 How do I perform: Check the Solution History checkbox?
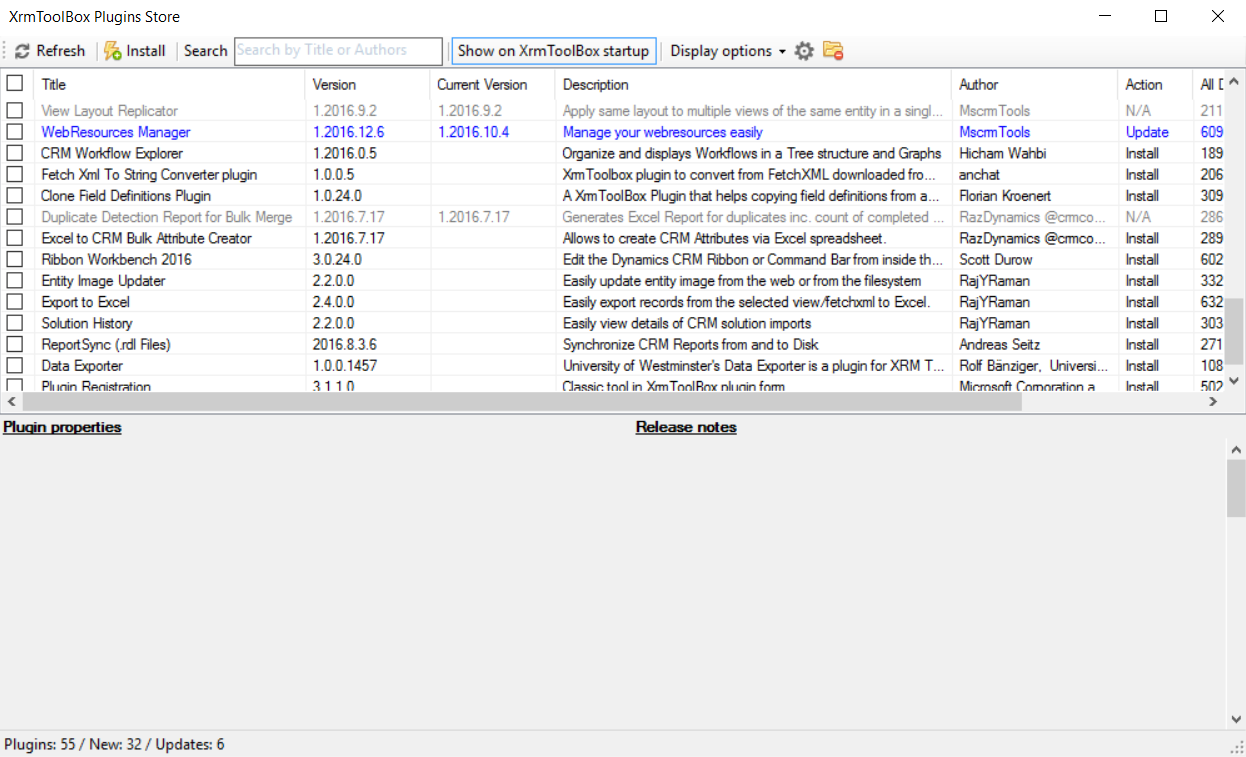[x=15, y=323]
